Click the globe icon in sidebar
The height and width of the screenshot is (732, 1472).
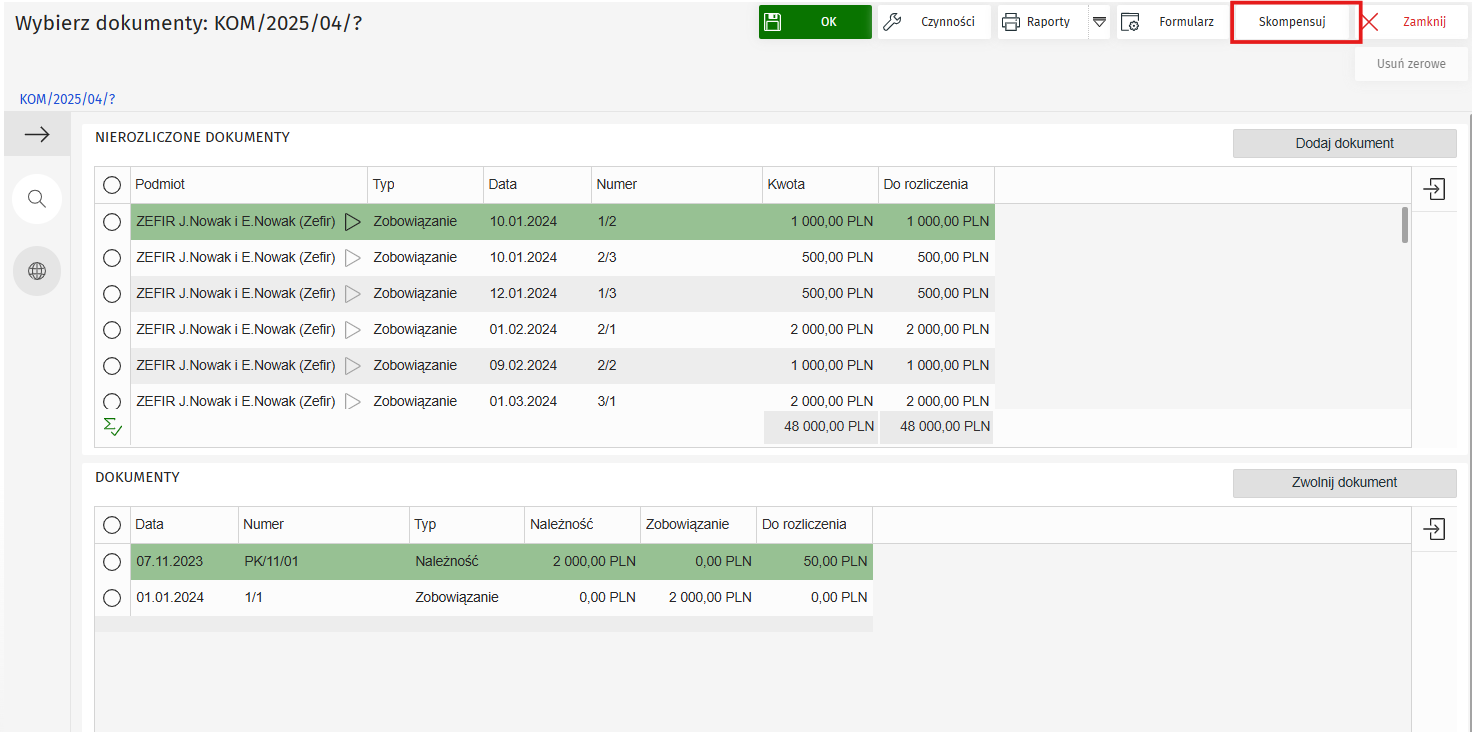pyautogui.click(x=37, y=271)
